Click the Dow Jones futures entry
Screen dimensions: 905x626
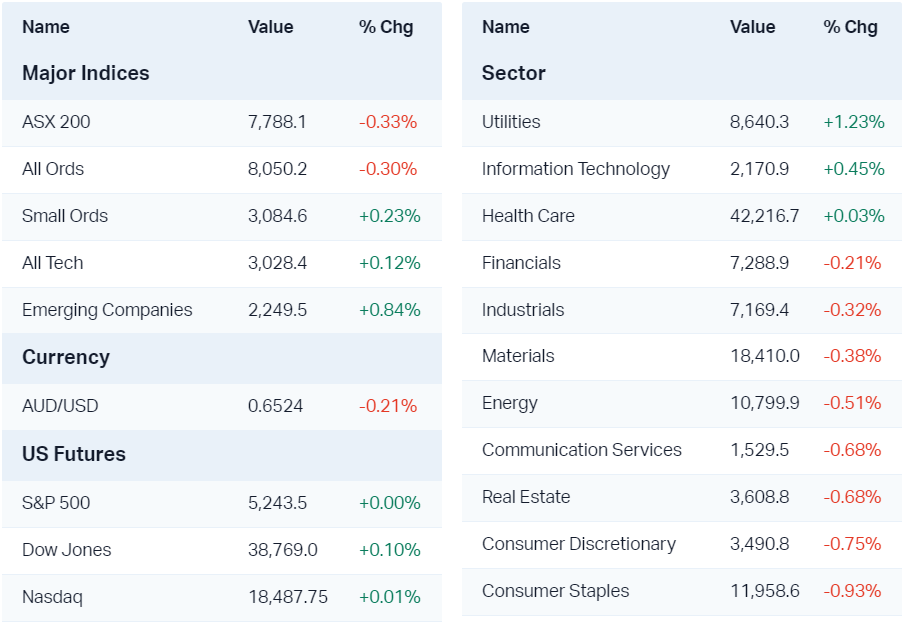(67, 550)
